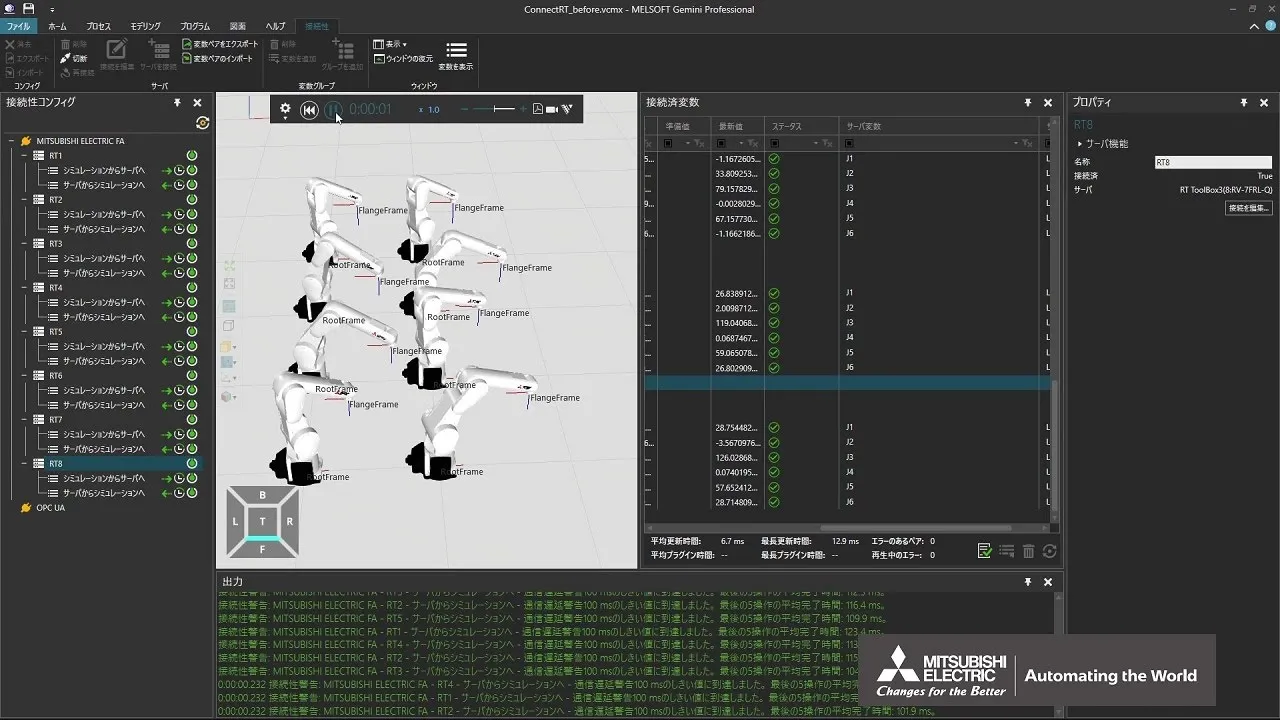Open the ファイル menu tab
This screenshot has height=720, width=1280.
point(19,26)
